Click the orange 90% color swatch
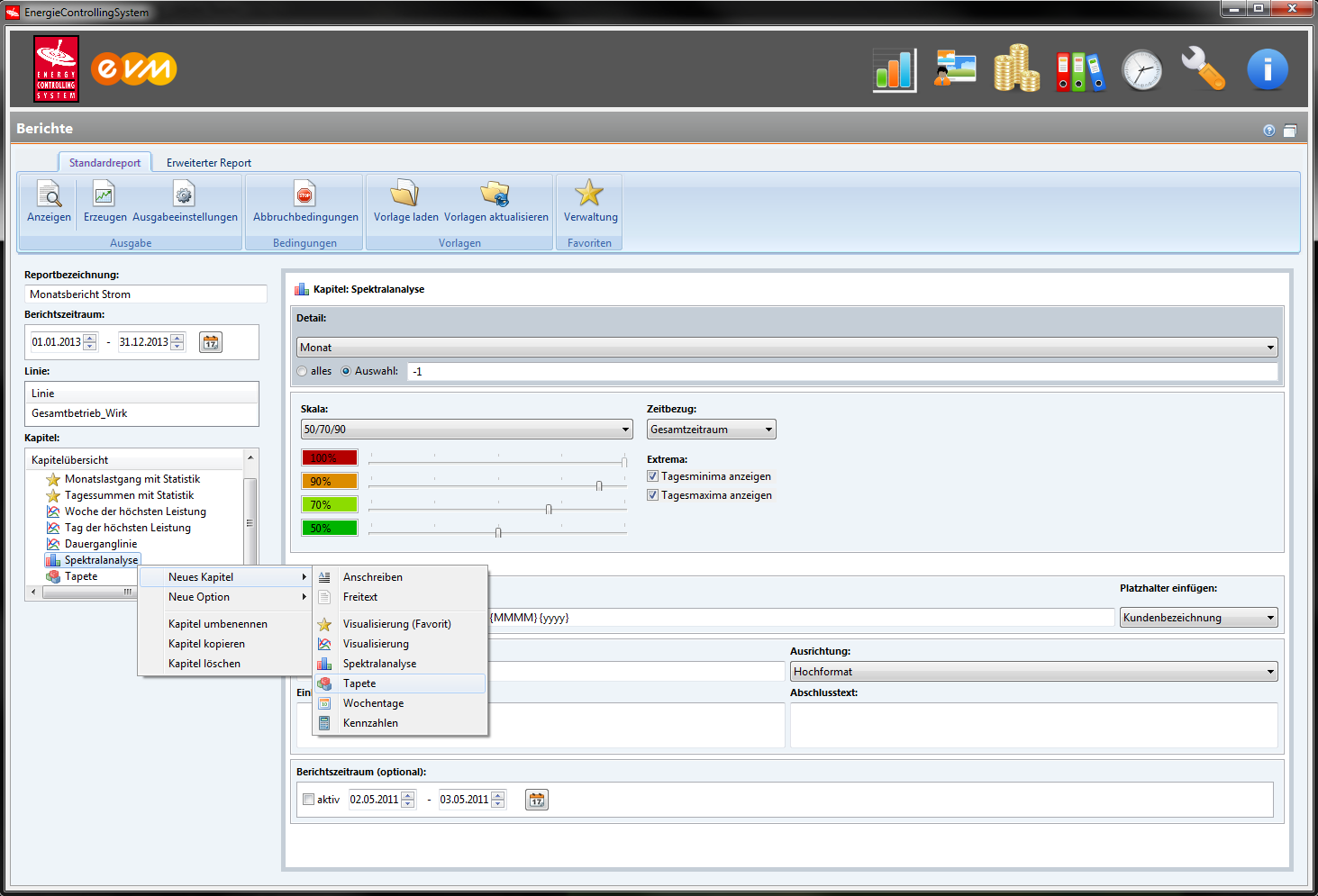The height and width of the screenshot is (896, 1318). pos(329,481)
